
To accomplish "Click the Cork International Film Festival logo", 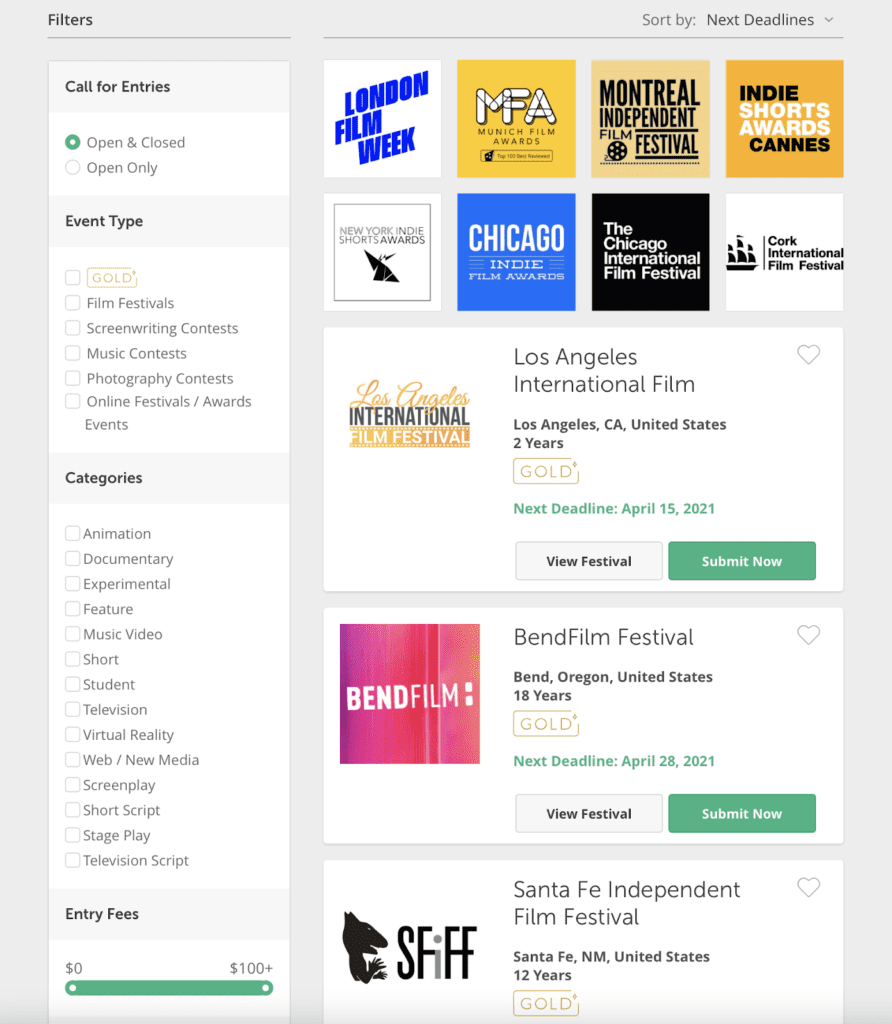I will coord(784,252).
